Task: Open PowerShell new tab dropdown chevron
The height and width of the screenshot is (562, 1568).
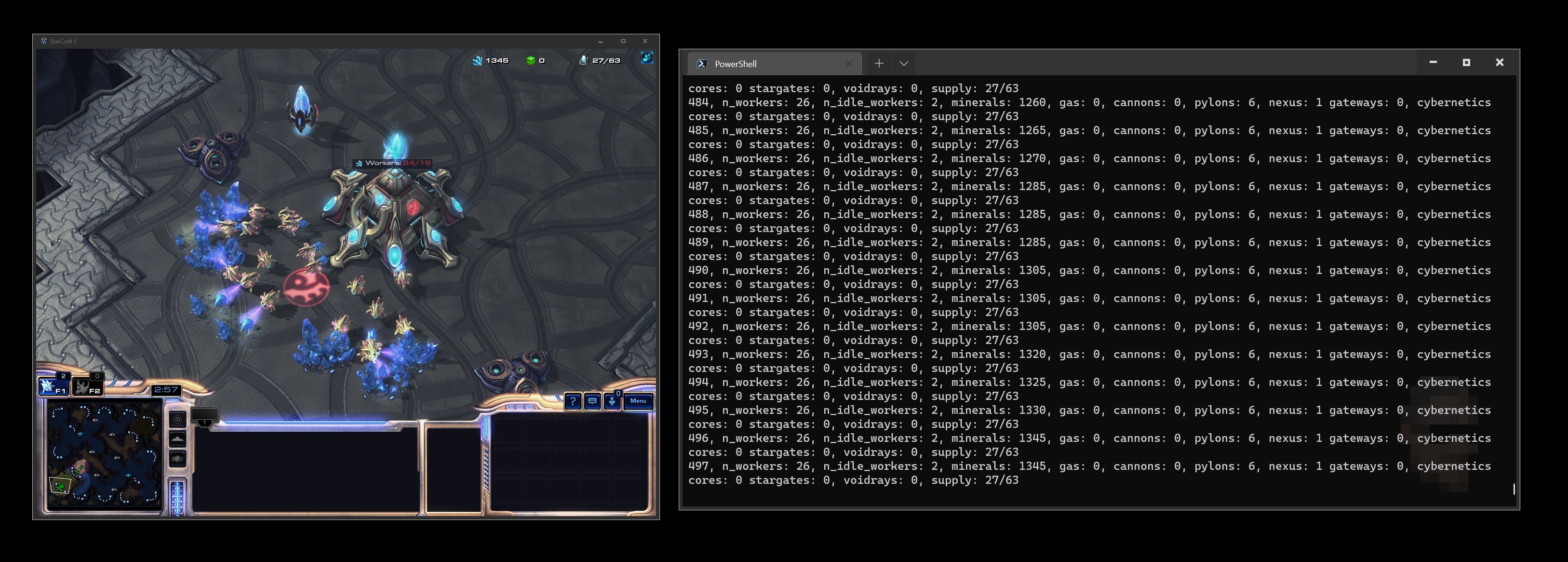Action: click(904, 63)
